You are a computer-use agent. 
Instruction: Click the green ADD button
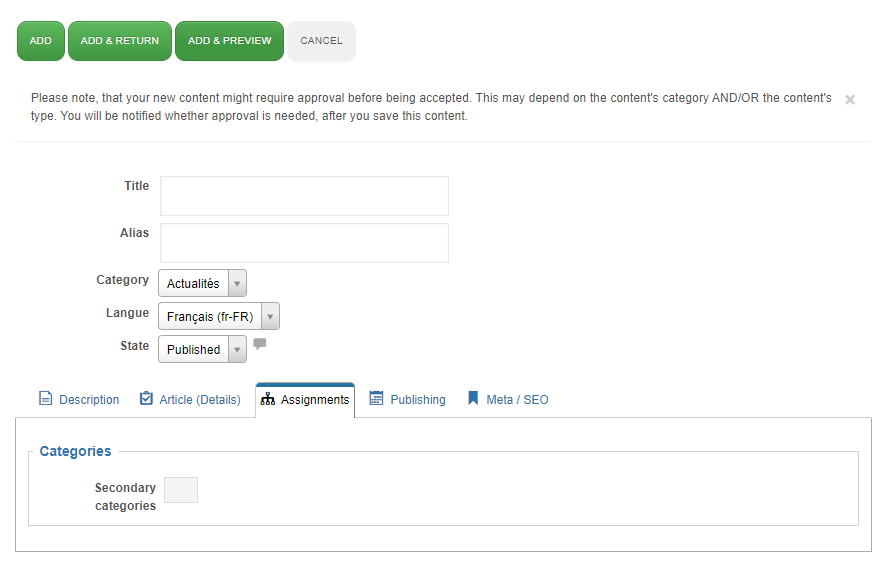41,41
